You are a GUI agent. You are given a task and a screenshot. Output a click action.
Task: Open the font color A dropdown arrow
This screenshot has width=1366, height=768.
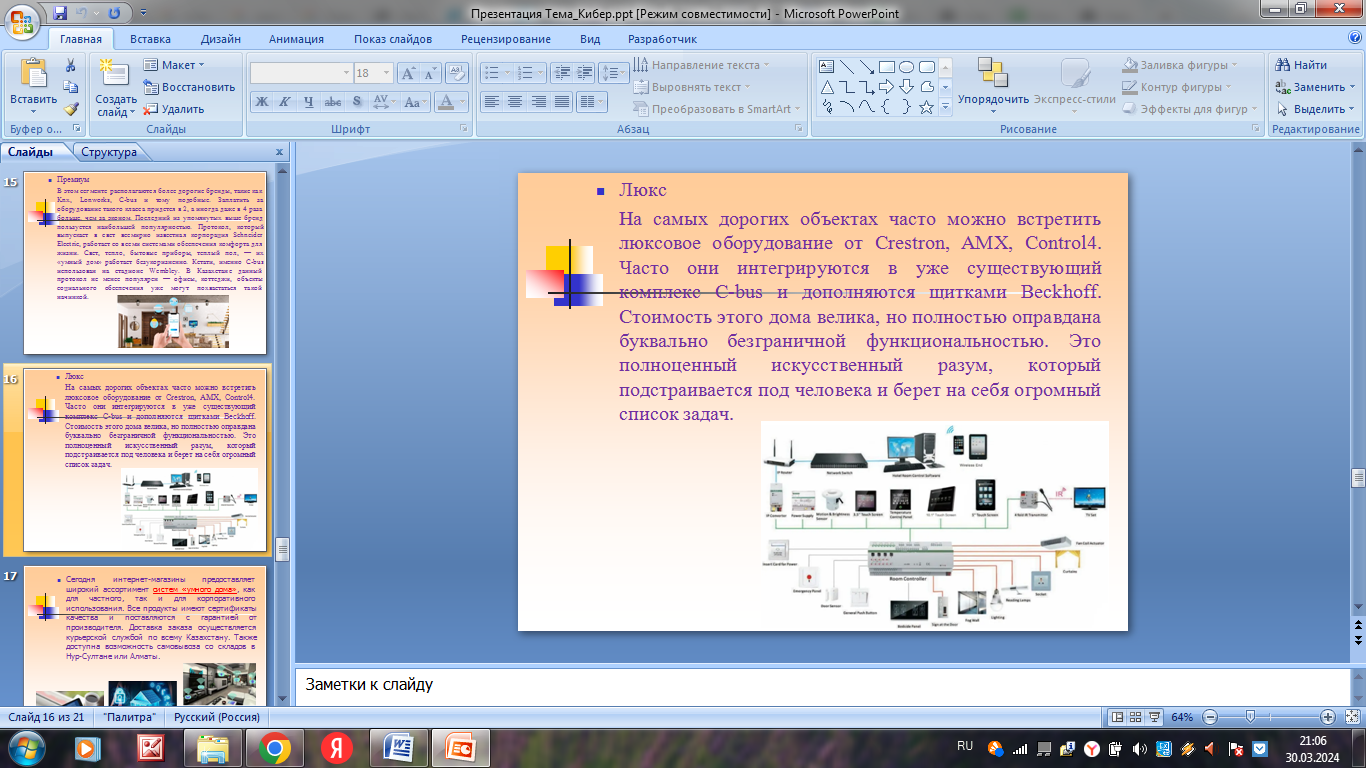[x=463, y=101]
